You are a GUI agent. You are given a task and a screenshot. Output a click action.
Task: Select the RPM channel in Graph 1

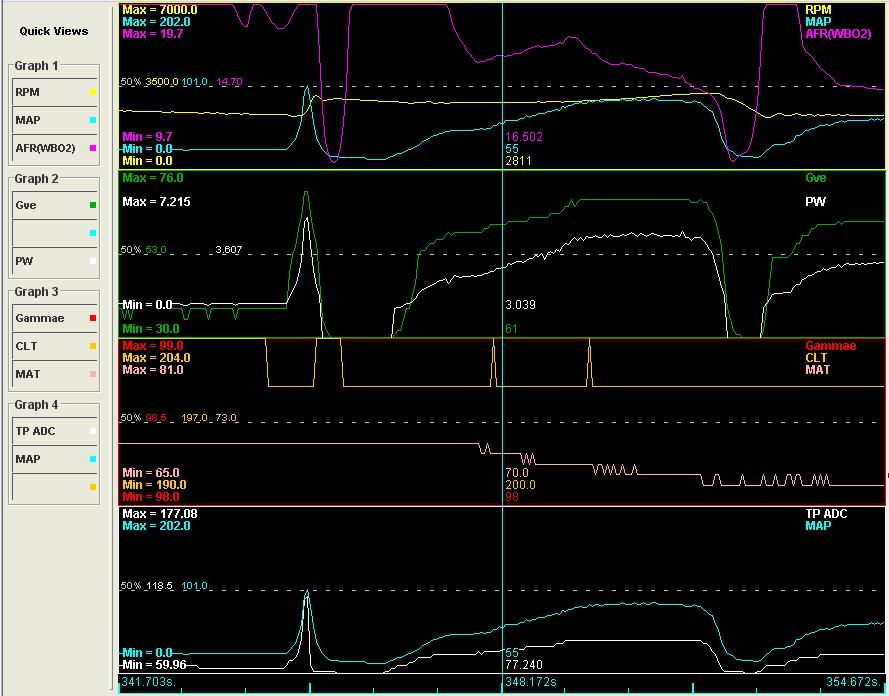[48, 92]
